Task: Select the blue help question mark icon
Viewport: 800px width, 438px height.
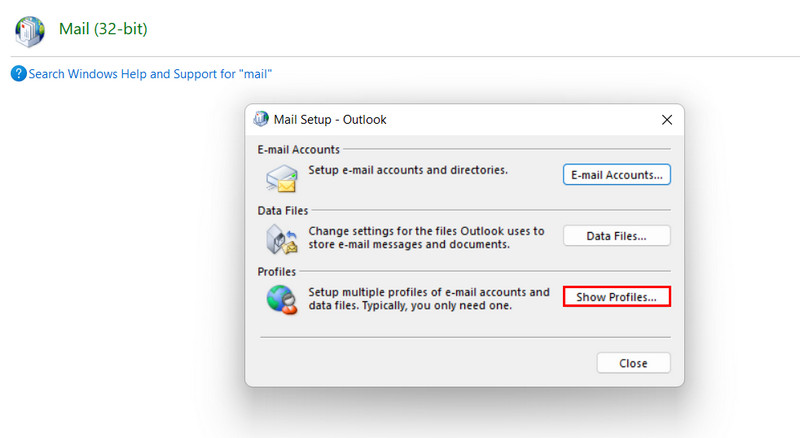Action: 18,74
